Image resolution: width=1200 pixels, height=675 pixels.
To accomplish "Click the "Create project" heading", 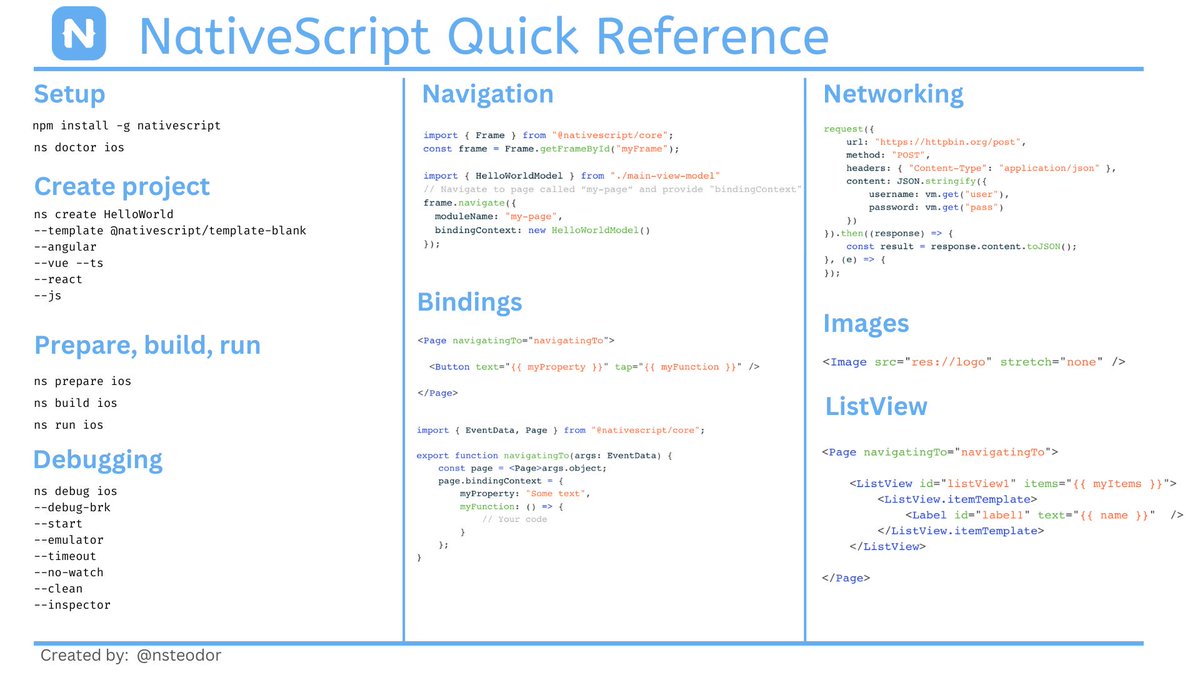I will coord(122,186).
